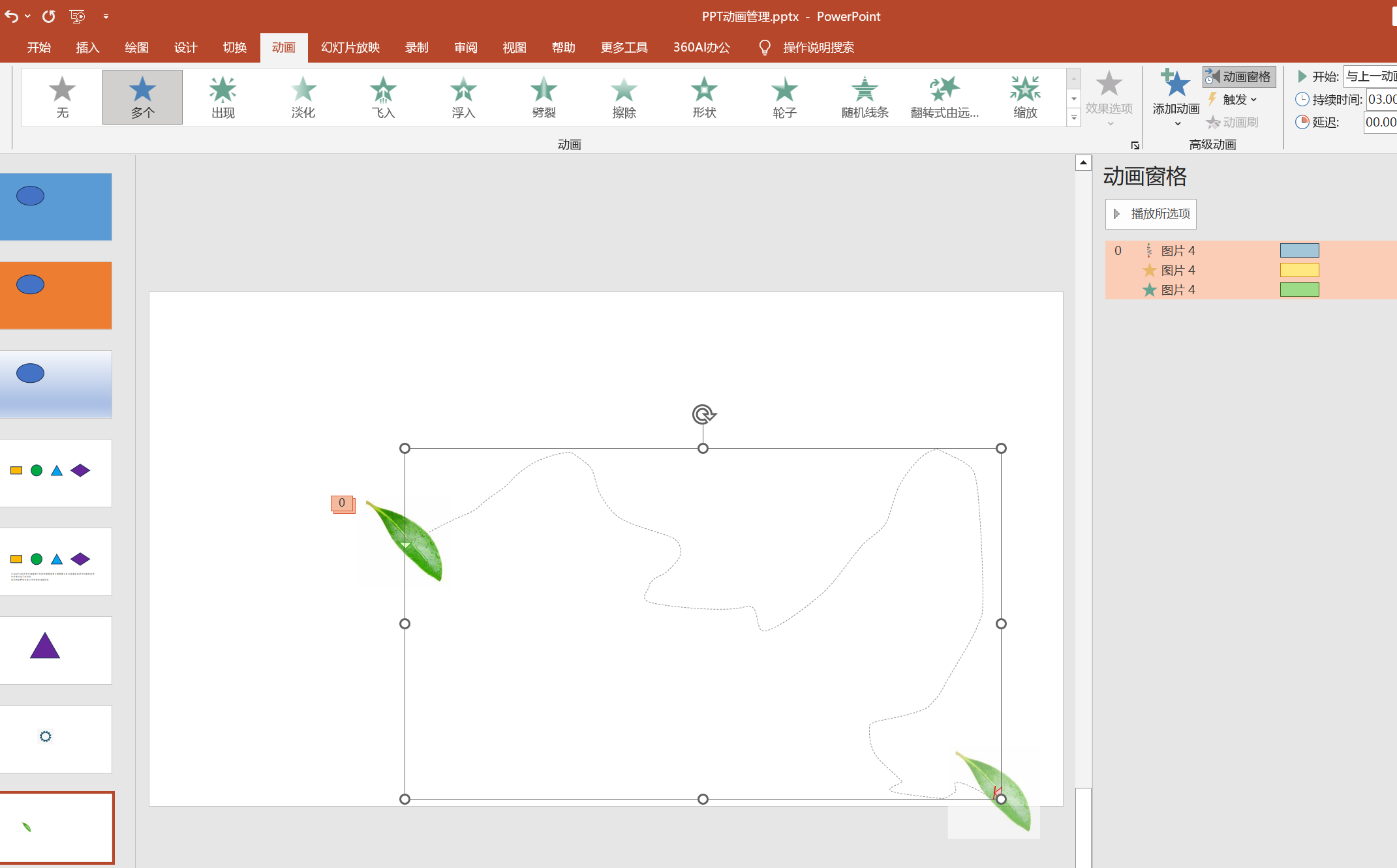Expand the animation gallery more arrow
Image resolution: width=1397 pixels, height=868 pixels.
pos(1073,118)
